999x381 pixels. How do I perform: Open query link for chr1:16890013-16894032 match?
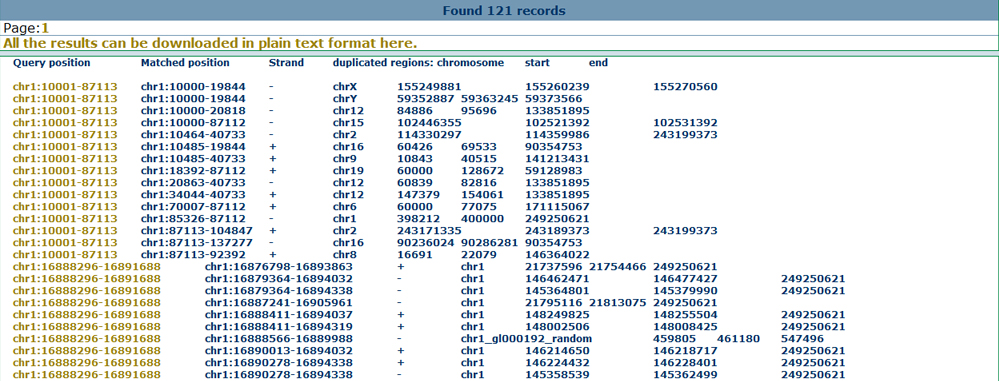tap(87, 350)
